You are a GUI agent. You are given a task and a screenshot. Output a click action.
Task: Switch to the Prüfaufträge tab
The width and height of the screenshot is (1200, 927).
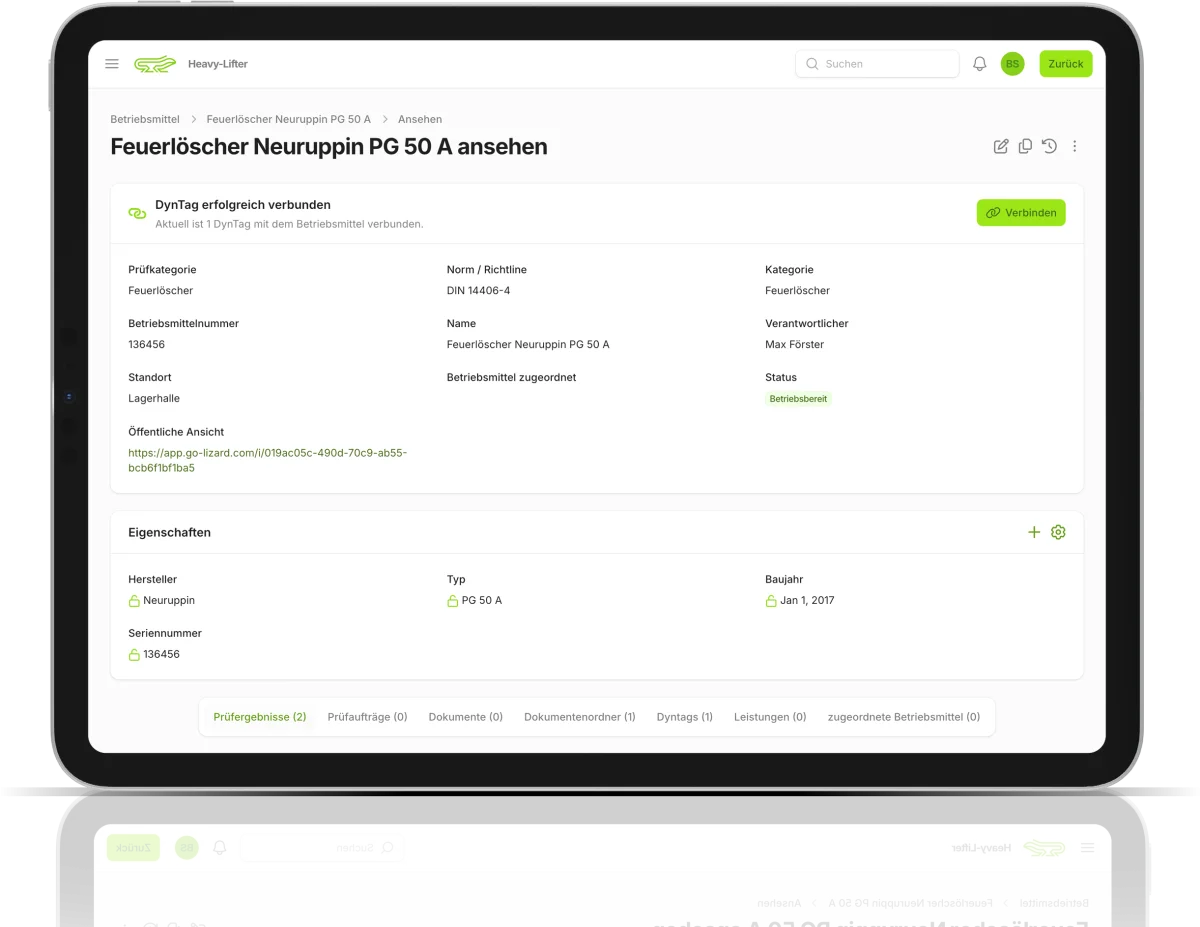pyautogui.click(x=367, y=717)
